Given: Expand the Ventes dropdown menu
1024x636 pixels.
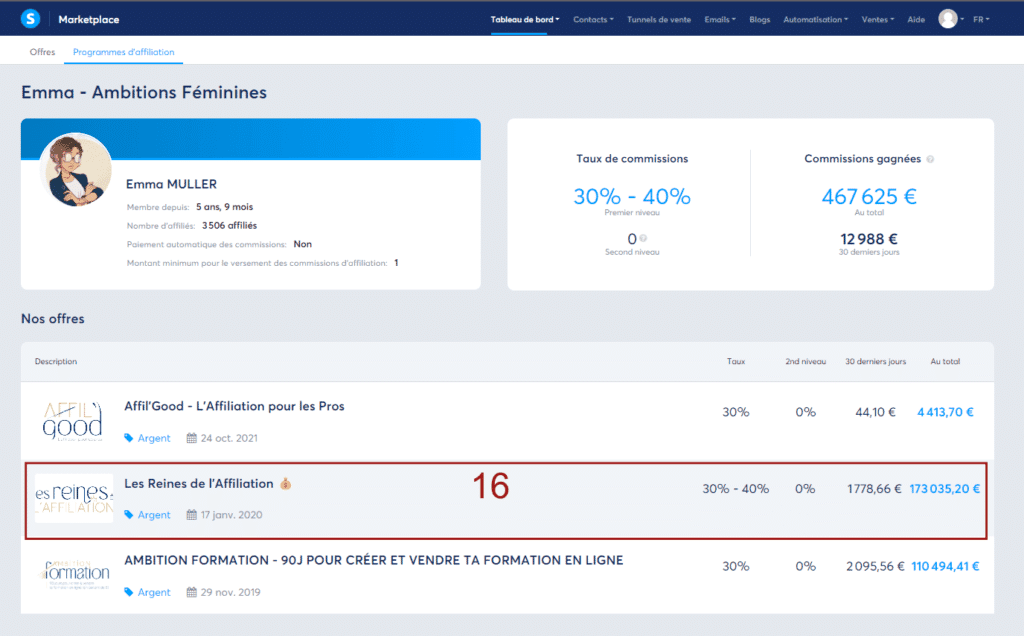Looking at the screenshot, I should tap(878, 20).
